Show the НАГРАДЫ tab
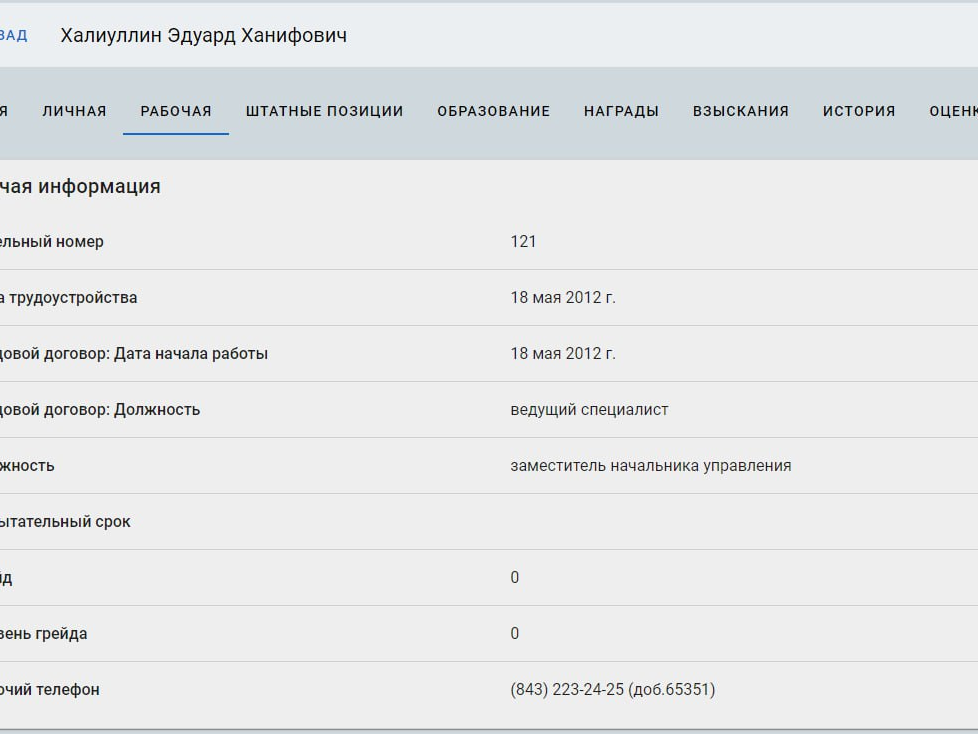Viewport: 978px width, 734px height. pos(621,111)
